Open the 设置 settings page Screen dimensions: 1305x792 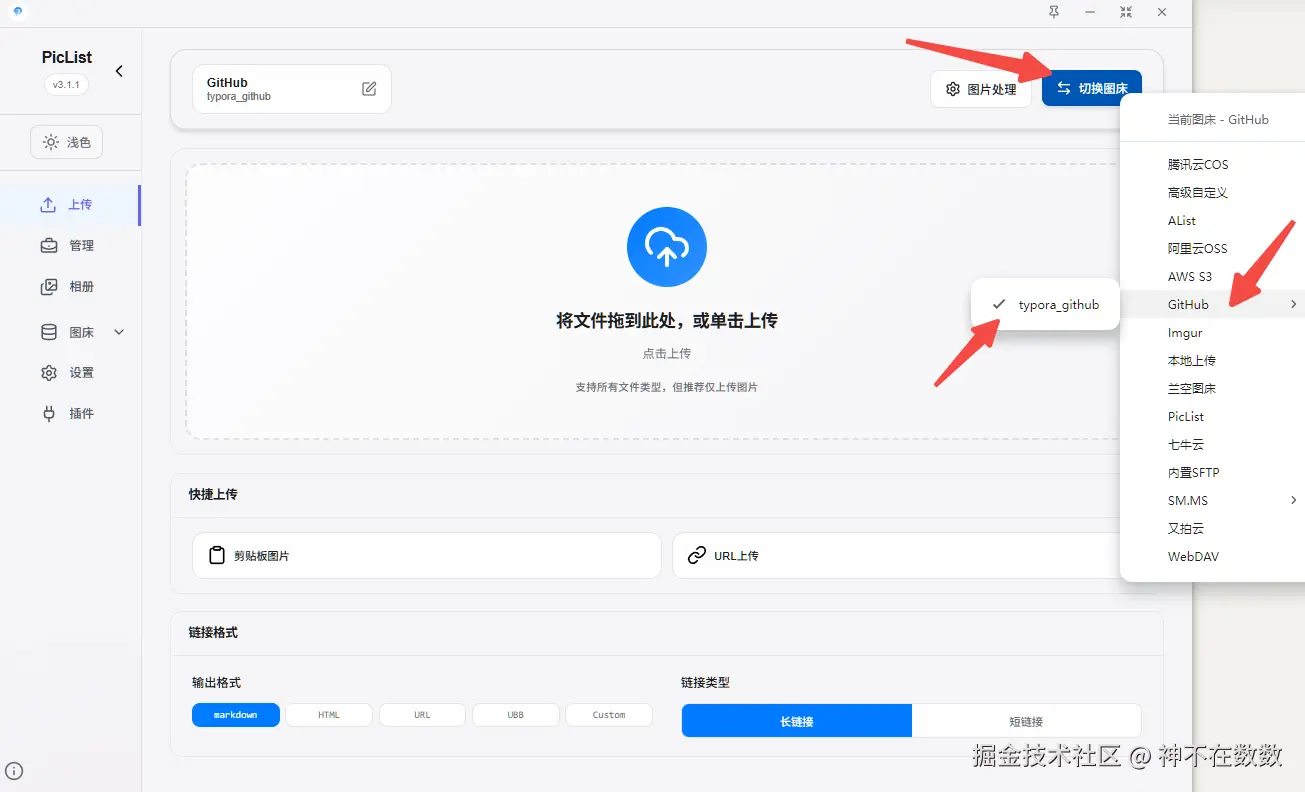[x=70, y=373]
